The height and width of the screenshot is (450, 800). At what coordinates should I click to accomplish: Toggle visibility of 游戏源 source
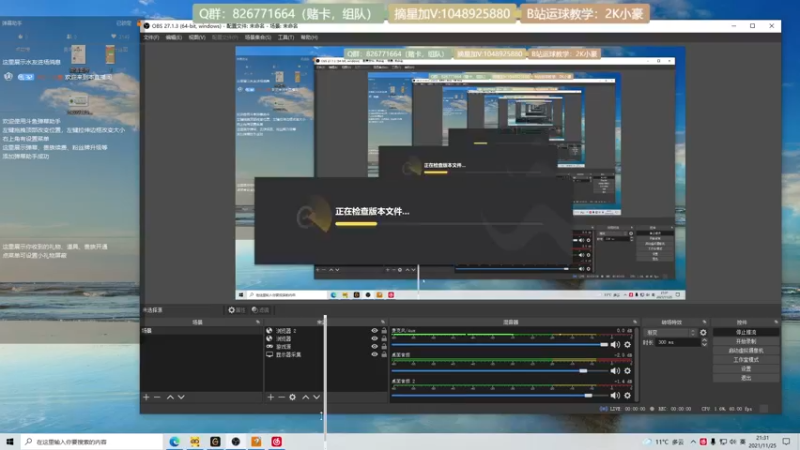(x=374, y=346)
